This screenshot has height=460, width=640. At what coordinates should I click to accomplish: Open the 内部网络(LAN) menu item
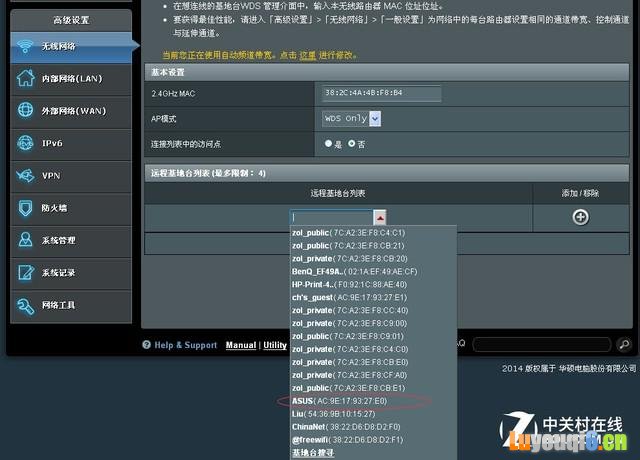(71, 79)
